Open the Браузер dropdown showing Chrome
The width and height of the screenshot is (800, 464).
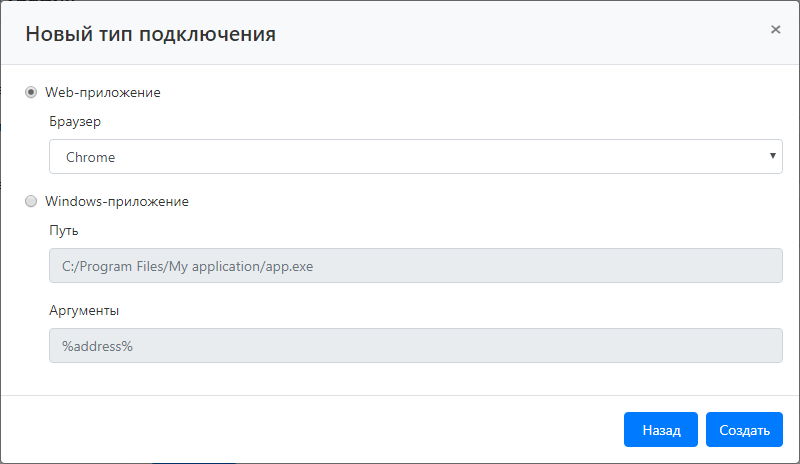point(400,157)
